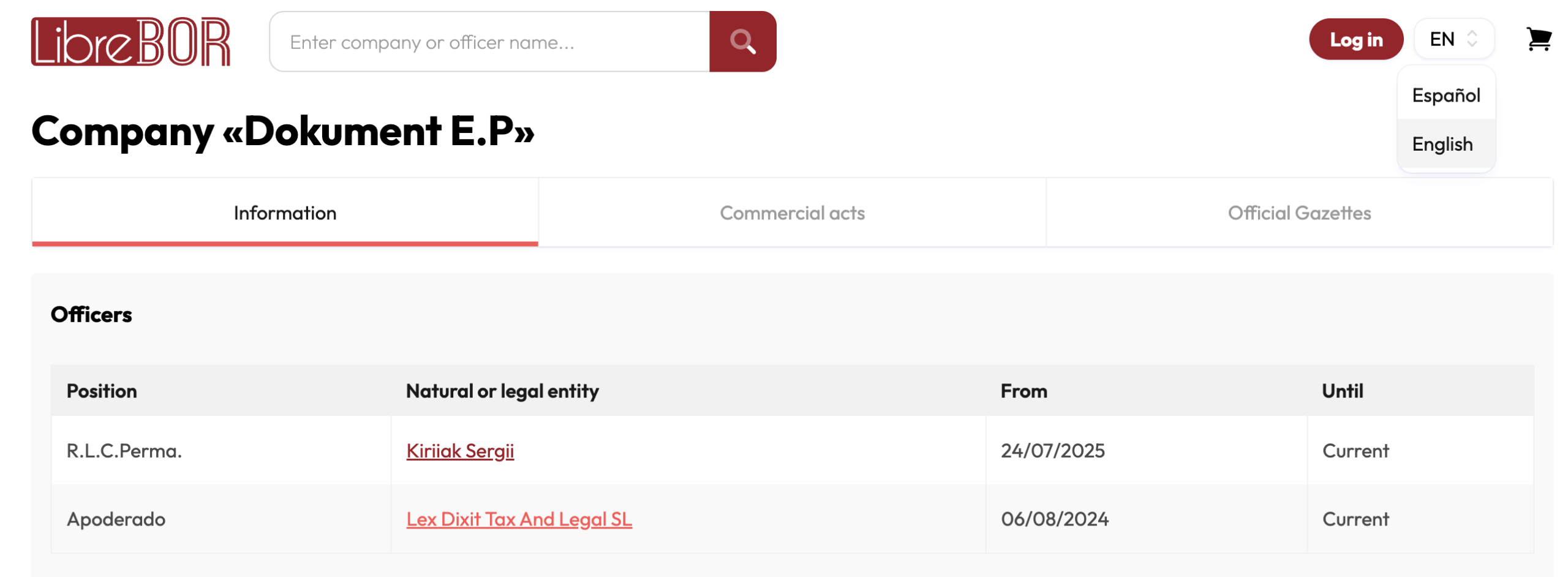Screen dimensions: 1568x577
Task: Choose Español from the language menu
Action: point(1445,96)
